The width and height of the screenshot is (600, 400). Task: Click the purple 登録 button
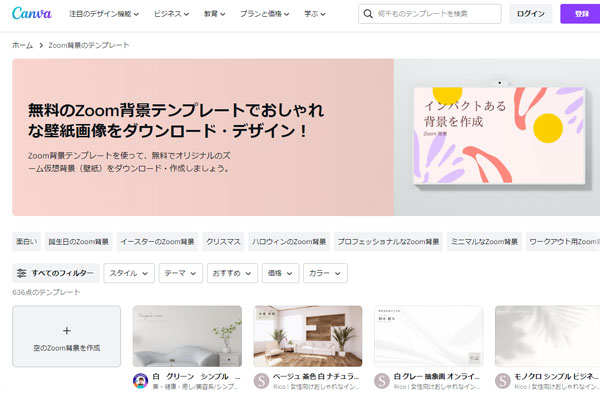[x=580, y=14]
